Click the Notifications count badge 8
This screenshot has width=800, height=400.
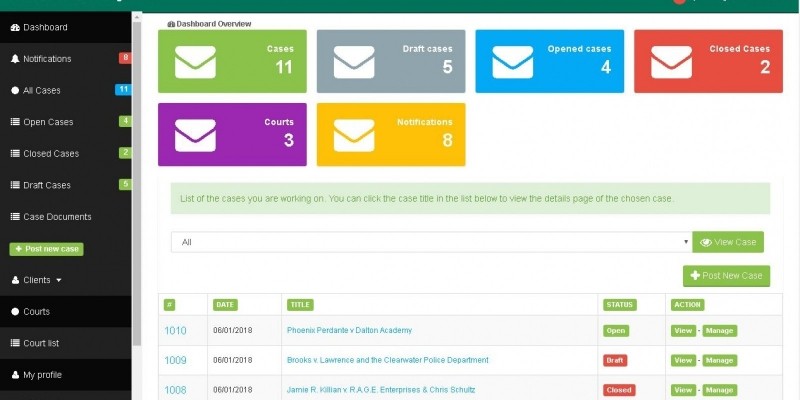tap(125, 58)
